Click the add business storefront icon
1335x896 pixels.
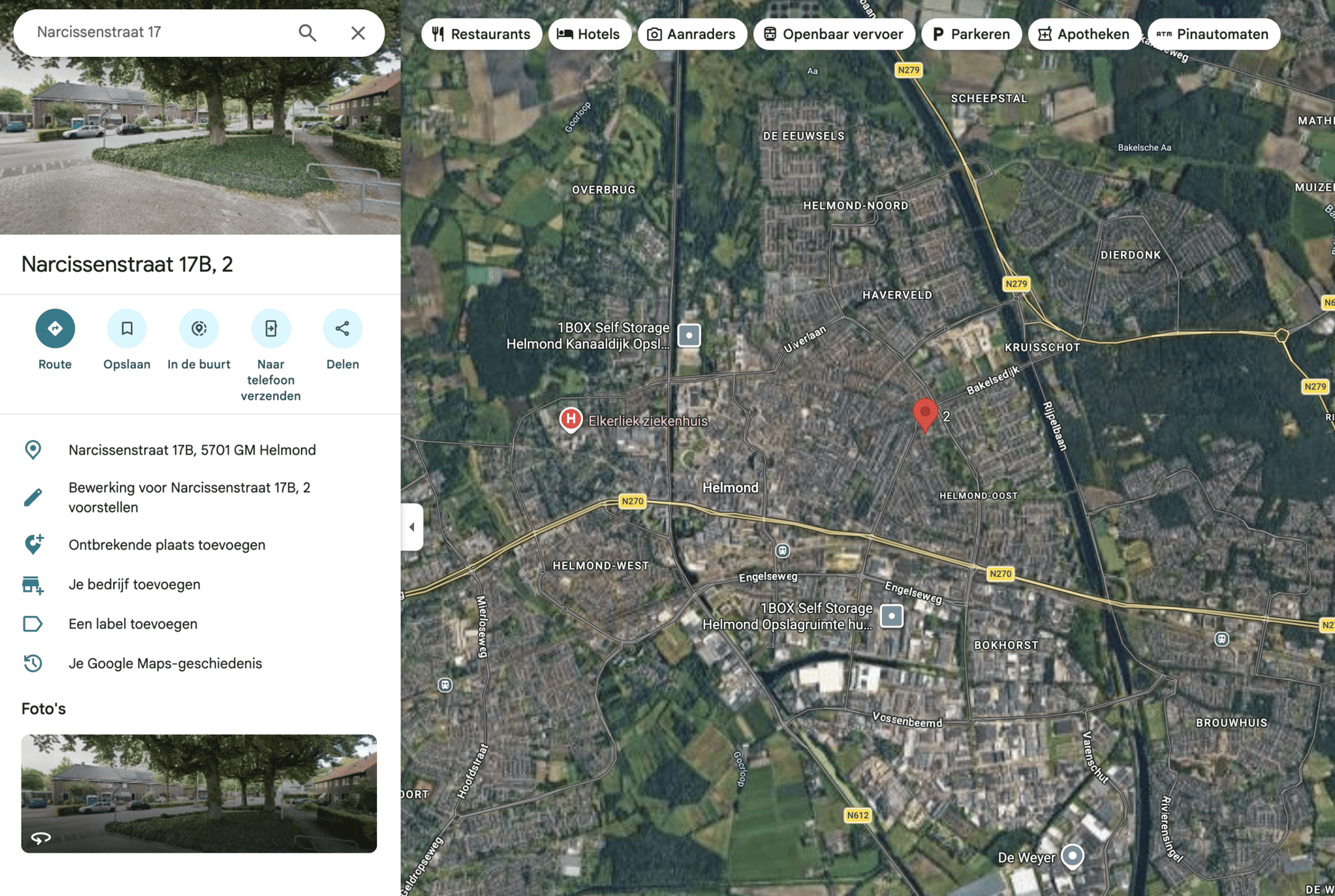tap(33, 585)
